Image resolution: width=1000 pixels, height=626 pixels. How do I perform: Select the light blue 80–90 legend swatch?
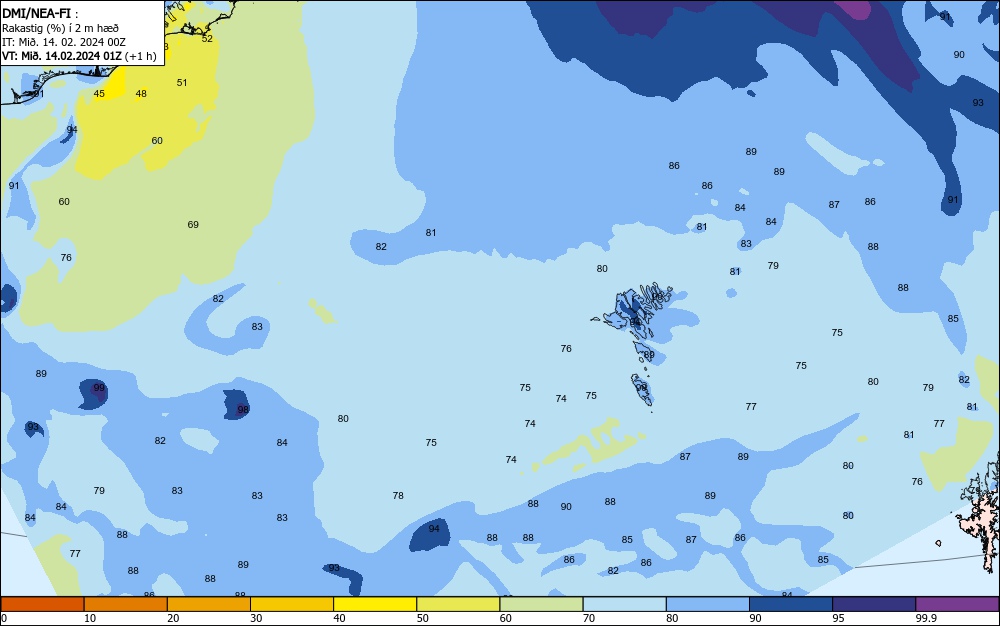(x=708, y=604)
